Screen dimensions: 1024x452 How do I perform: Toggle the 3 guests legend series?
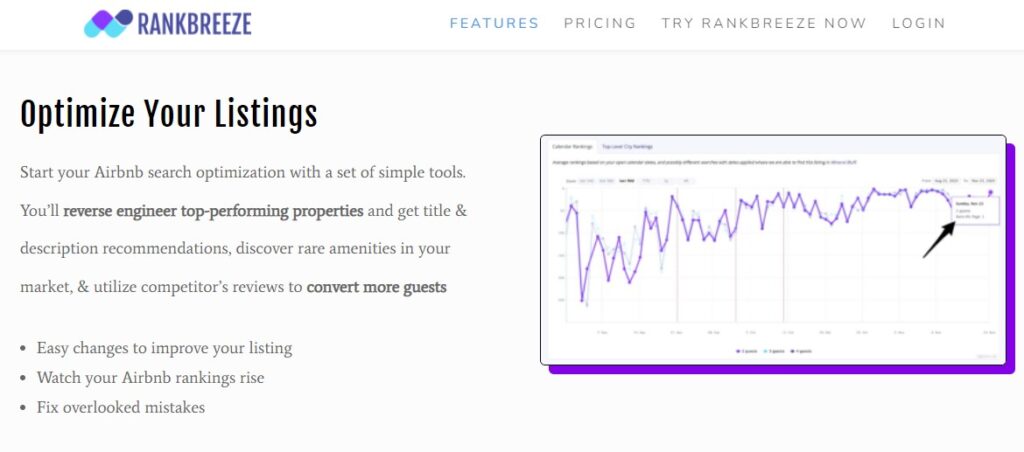774,351
